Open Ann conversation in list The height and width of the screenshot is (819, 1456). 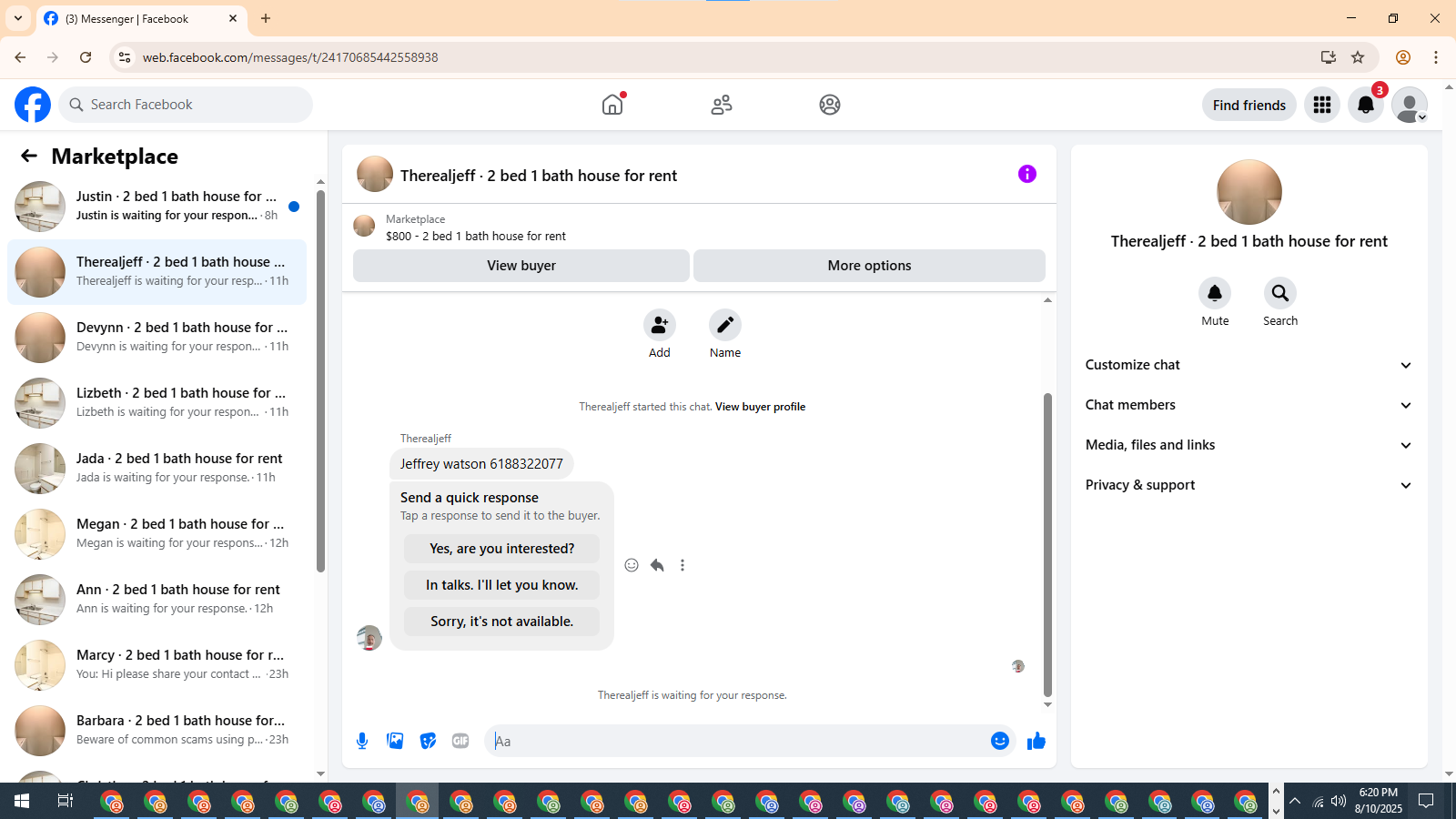[x=157, y=600]
